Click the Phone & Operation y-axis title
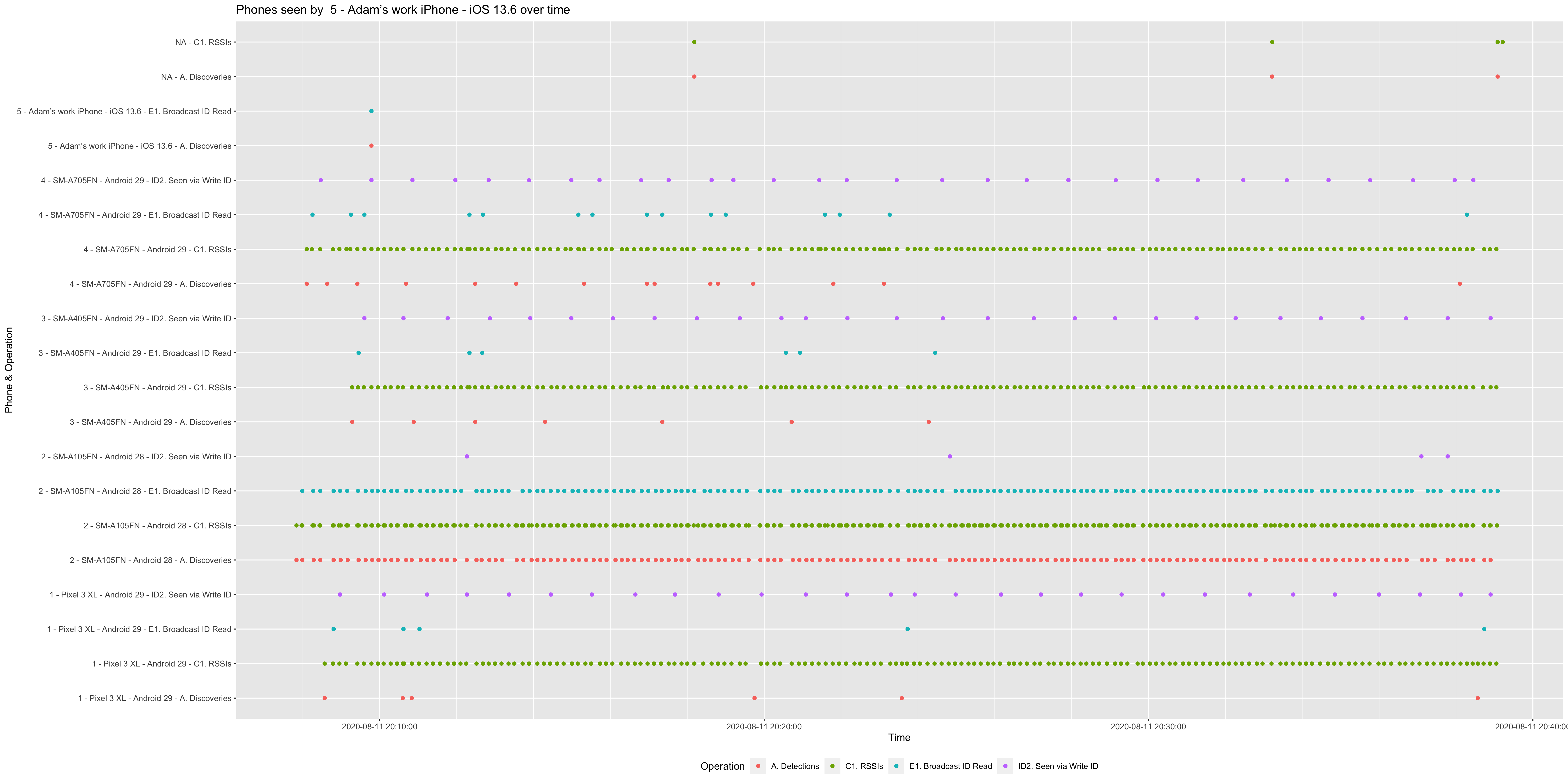Image resolution: width=1568 pixels, height=784 pixels. (x=9, y=370)
